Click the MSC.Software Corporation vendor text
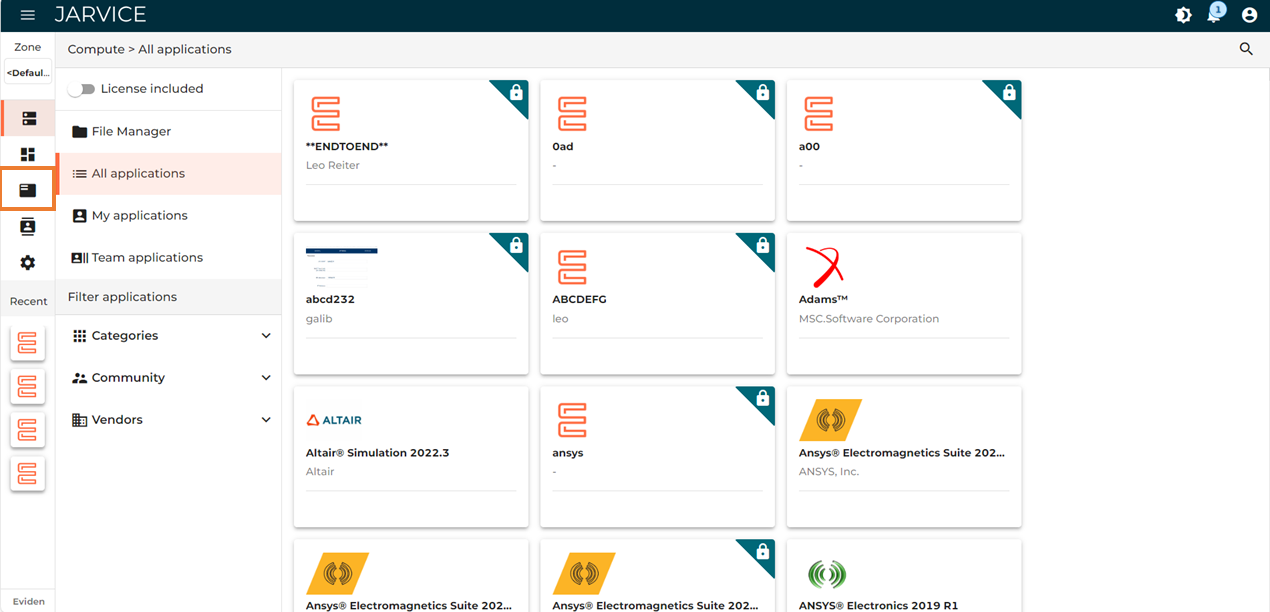Image resolution: width=1270 pixels, height=612 pixels. tap(869, 319)
